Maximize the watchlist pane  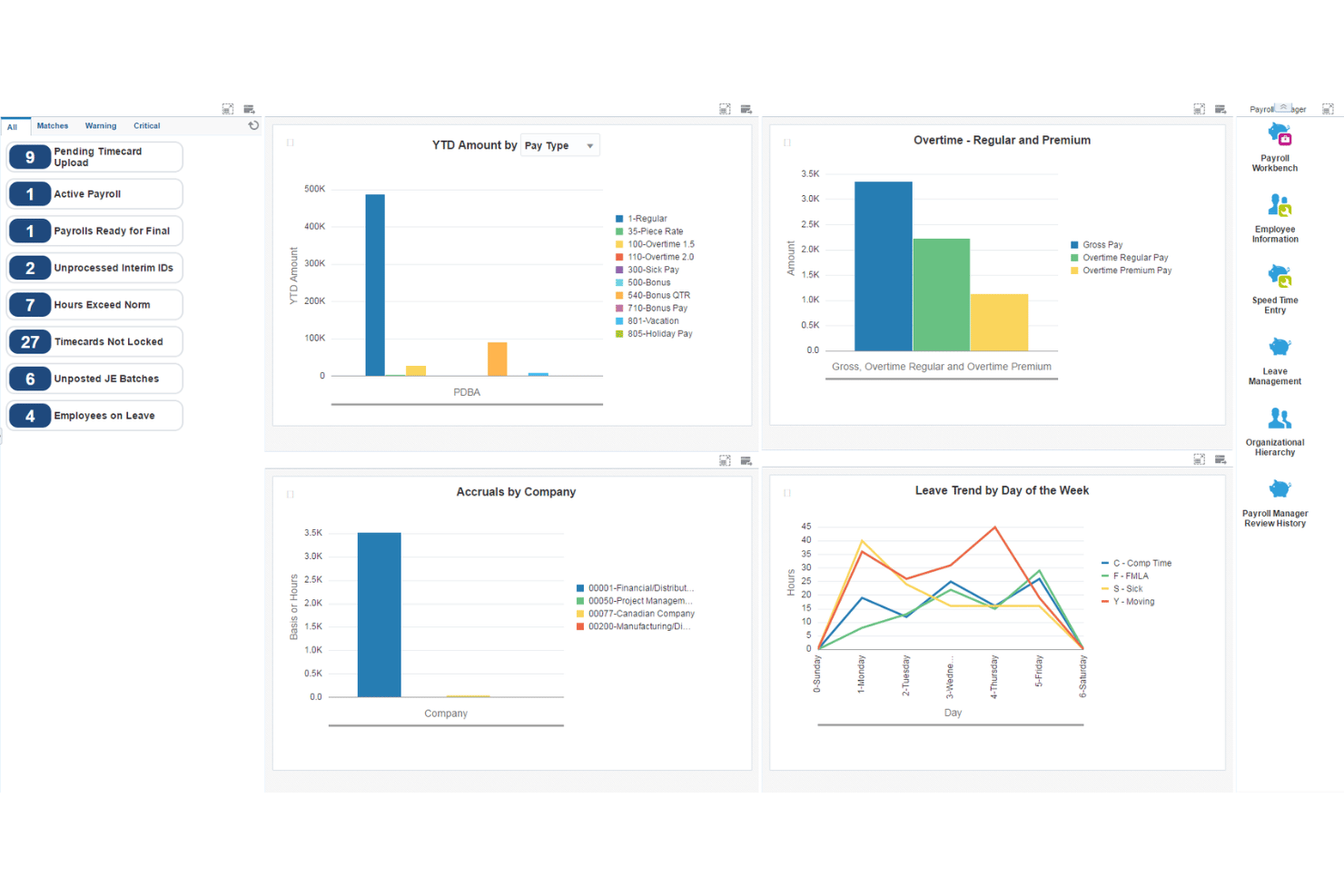[x=228, y=109]
